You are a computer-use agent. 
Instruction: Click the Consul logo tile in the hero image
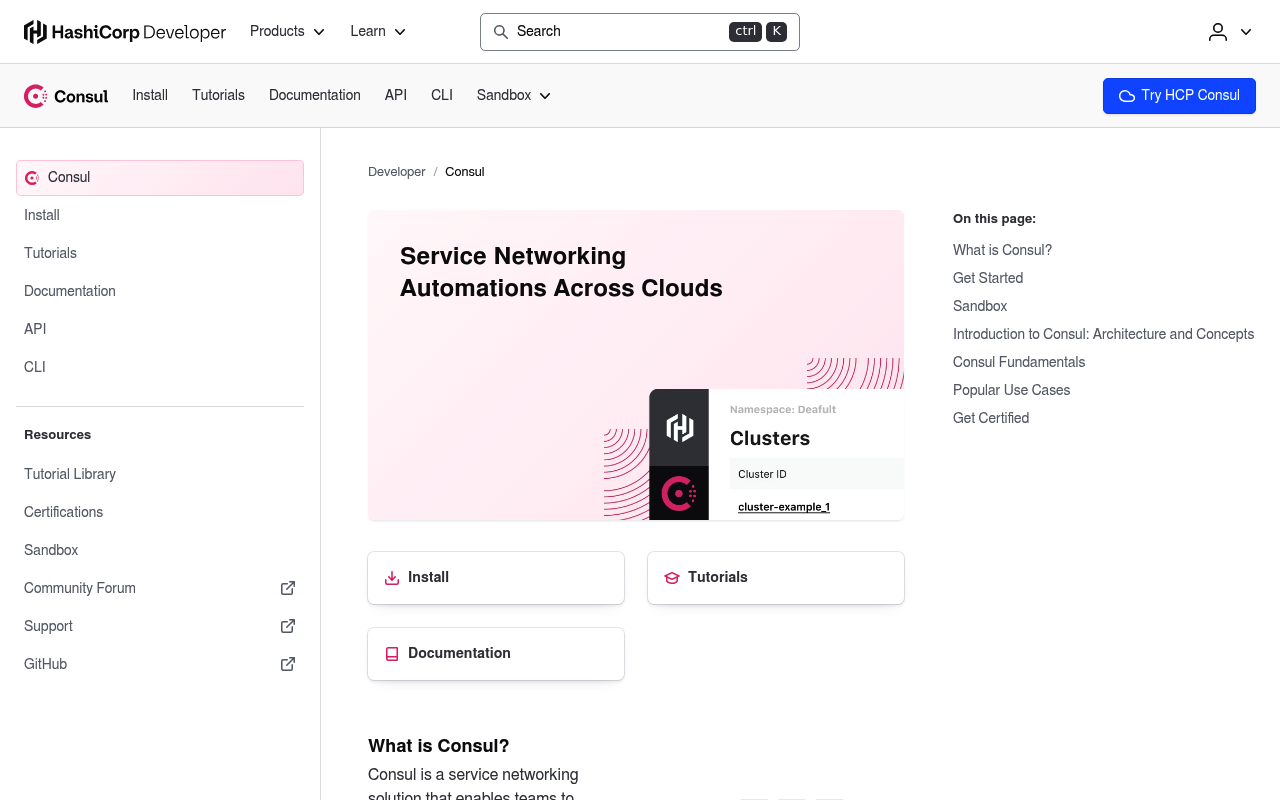pos(679,493)
